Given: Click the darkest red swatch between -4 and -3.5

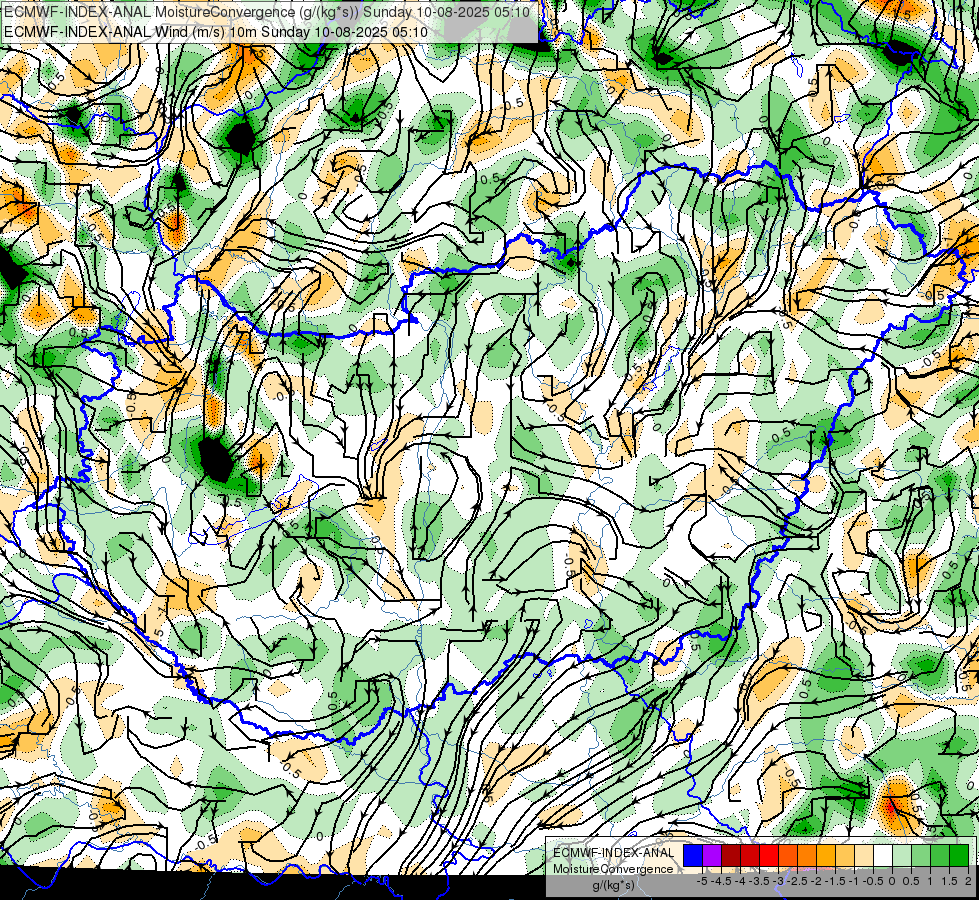Looking at the screenshot, I should pyautogui.click(x=750, y=856).
